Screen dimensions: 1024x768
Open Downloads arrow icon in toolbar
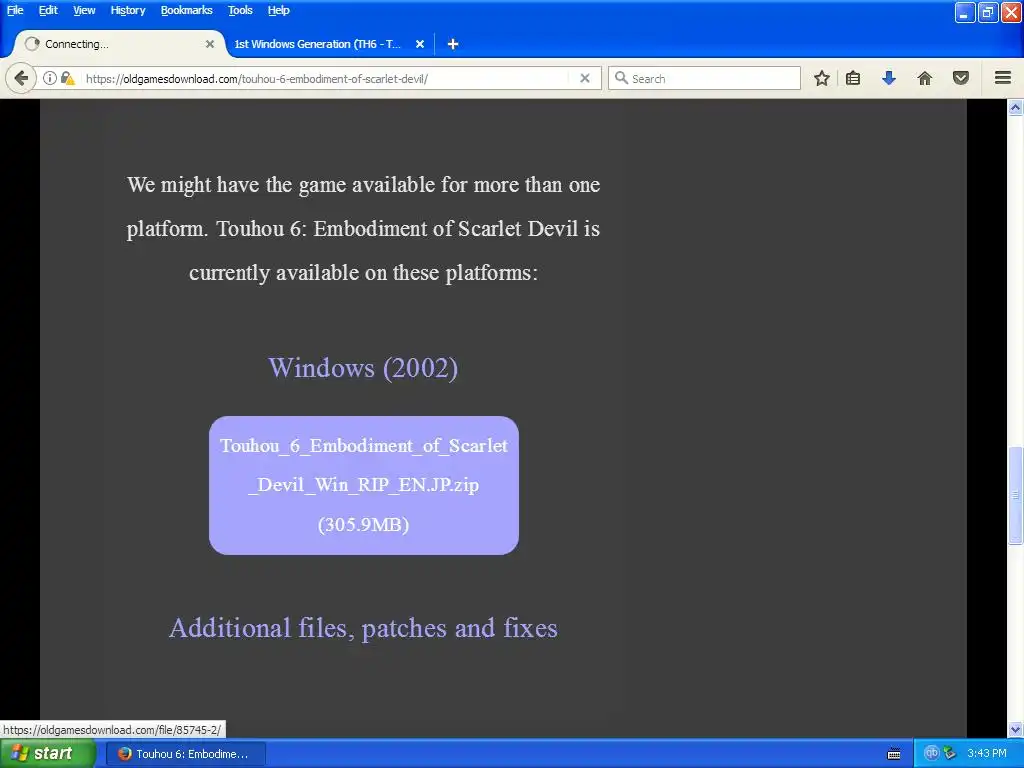(x=889, y=78)
